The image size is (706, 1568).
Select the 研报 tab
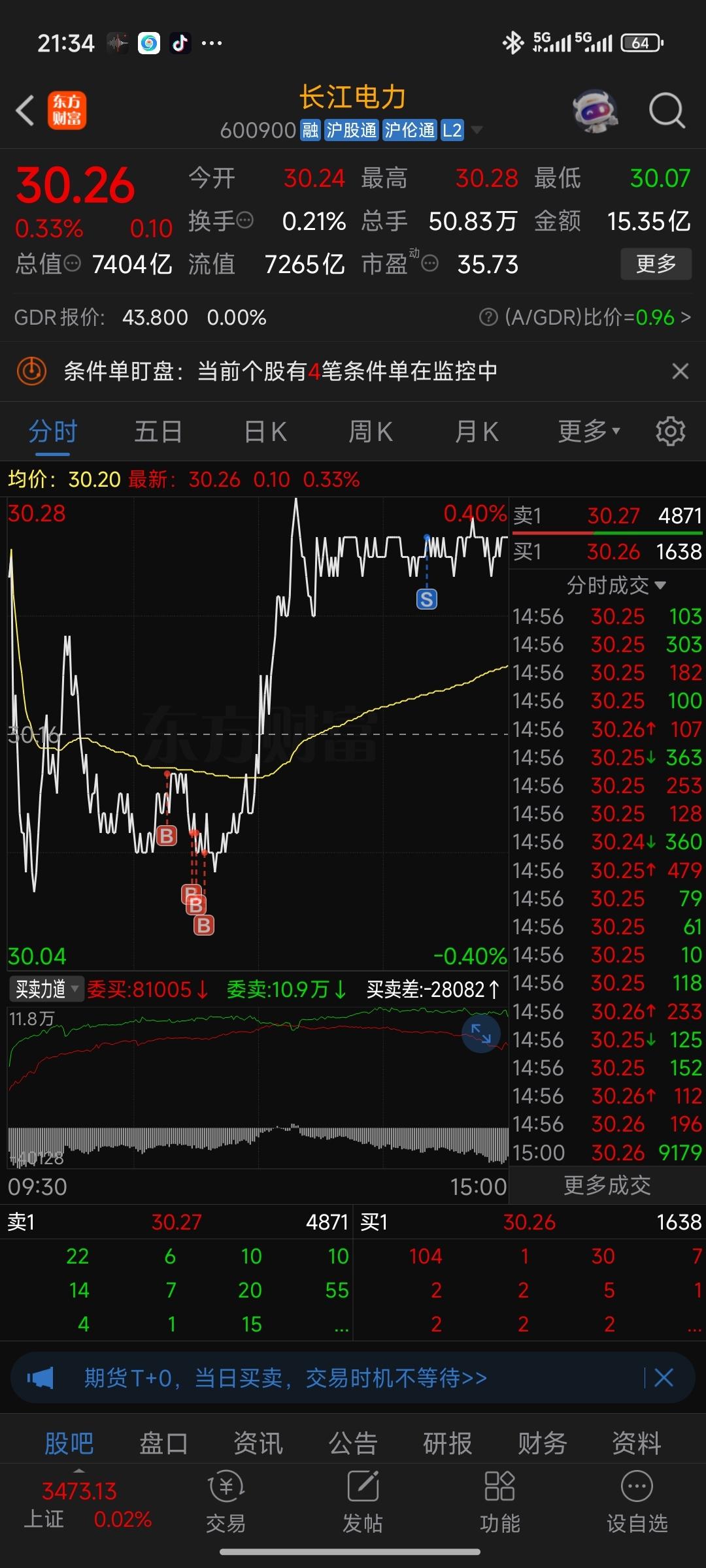click(448, 1443)
